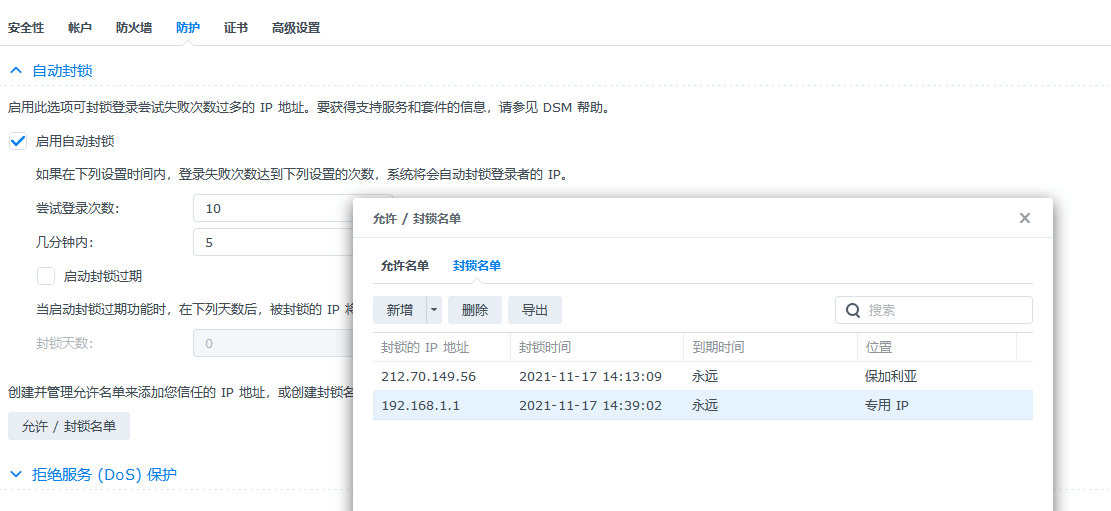Select the 封锁名单 tab

point(476,265)
